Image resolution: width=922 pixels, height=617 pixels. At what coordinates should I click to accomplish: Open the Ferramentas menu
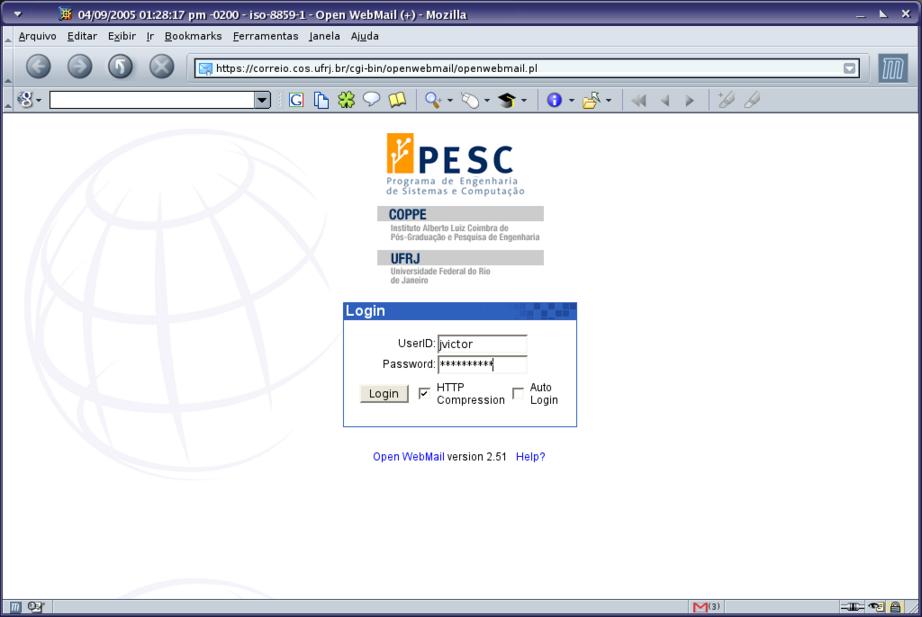(x=265, y=36)
